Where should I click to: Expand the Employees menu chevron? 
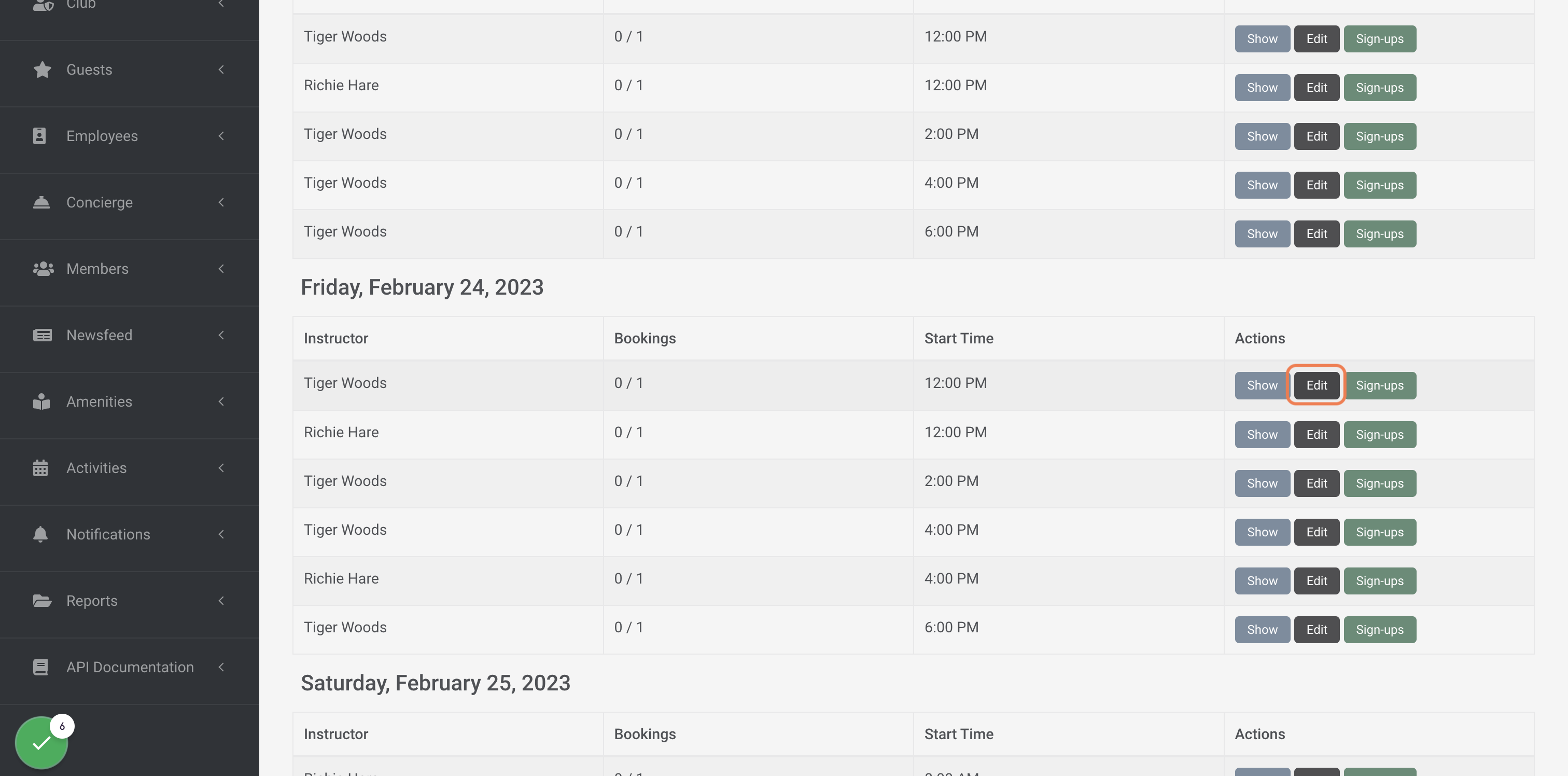(x=221, y=136)
